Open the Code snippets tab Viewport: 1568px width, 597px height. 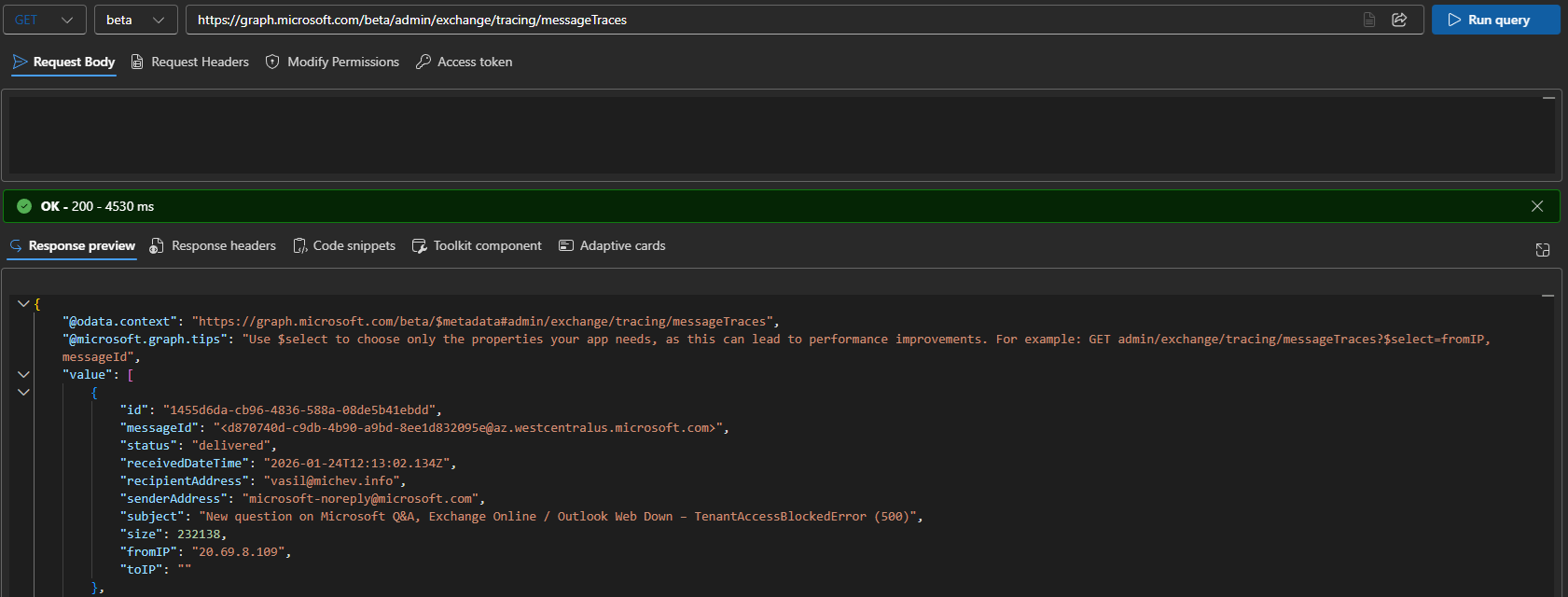(x=344, y=245)
